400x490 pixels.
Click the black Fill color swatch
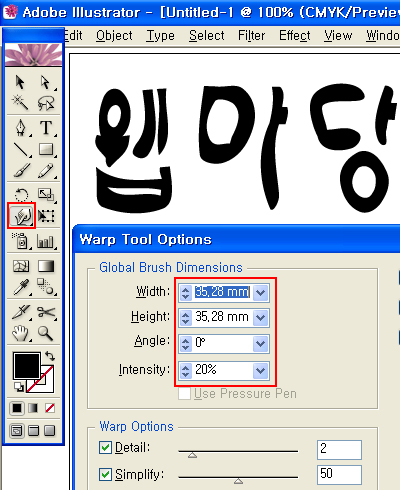tap(27, 365)
